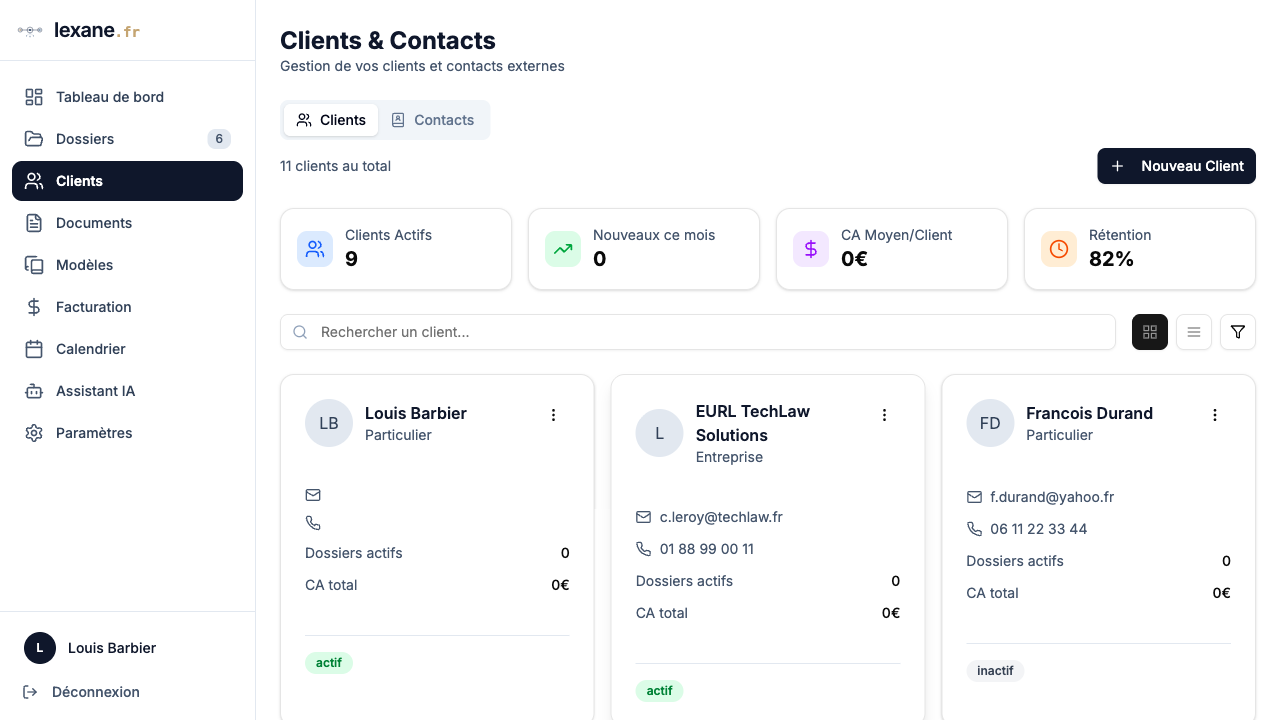Select the Clients tab
Image resolution: width=1280 pixels, height=720 pixels.
coord(330,119)
